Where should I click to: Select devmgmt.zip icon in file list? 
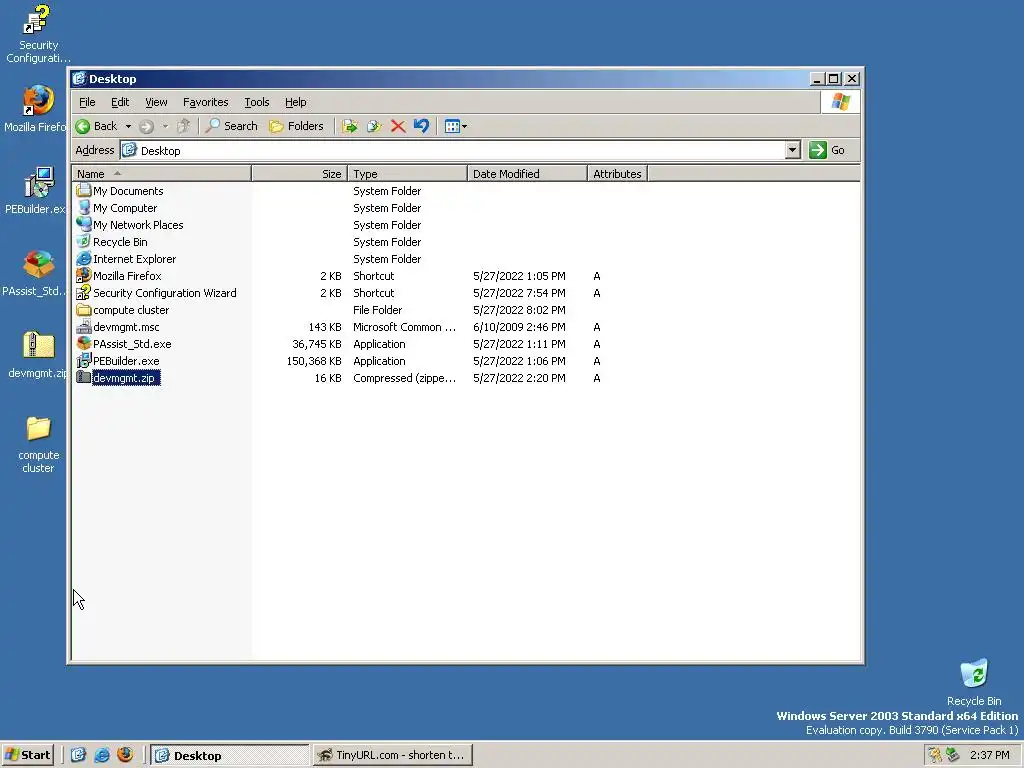tap(84, 377)
